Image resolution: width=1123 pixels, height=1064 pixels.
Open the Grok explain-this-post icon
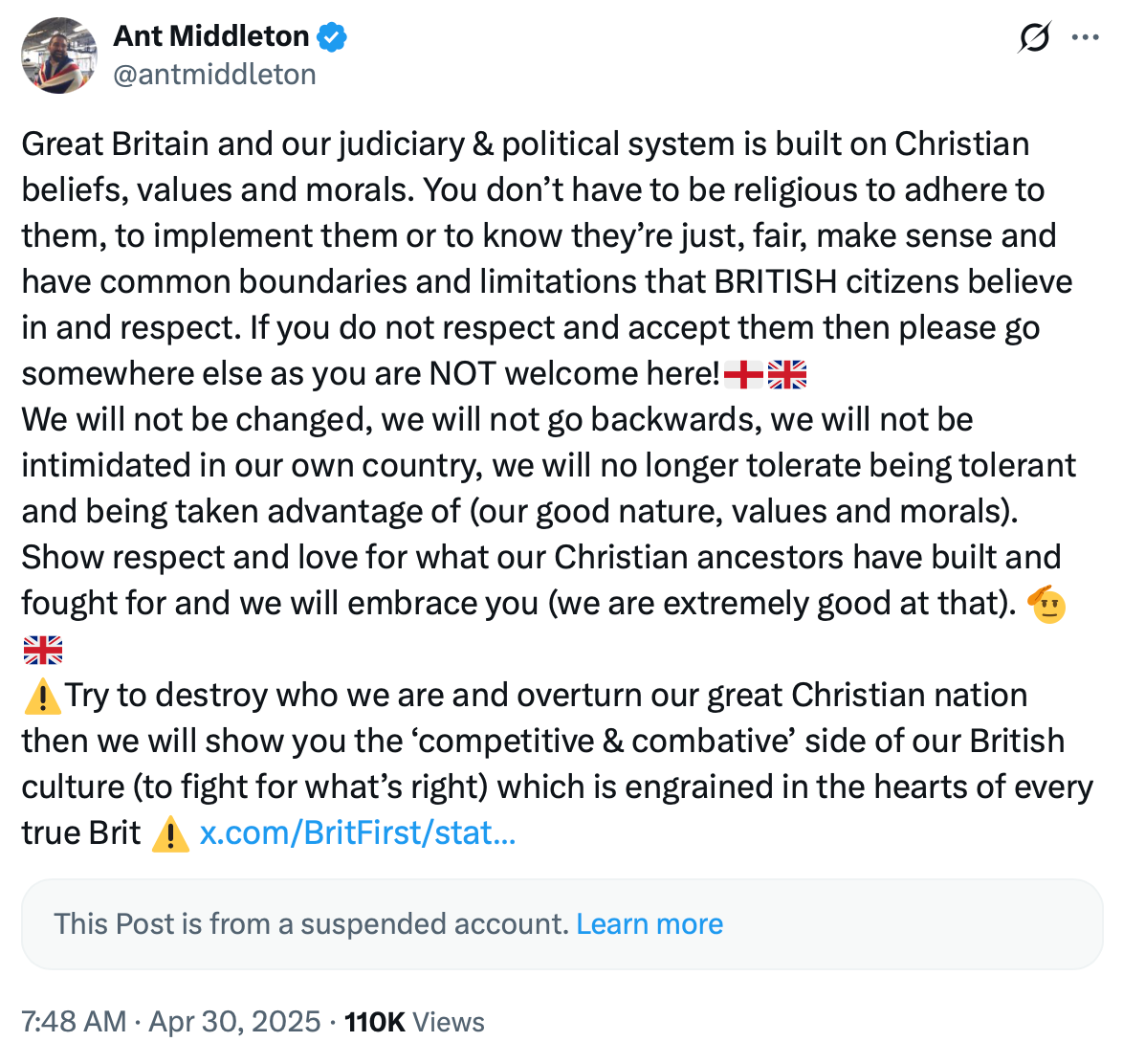pyautogui.click(x=1034, y=38)
